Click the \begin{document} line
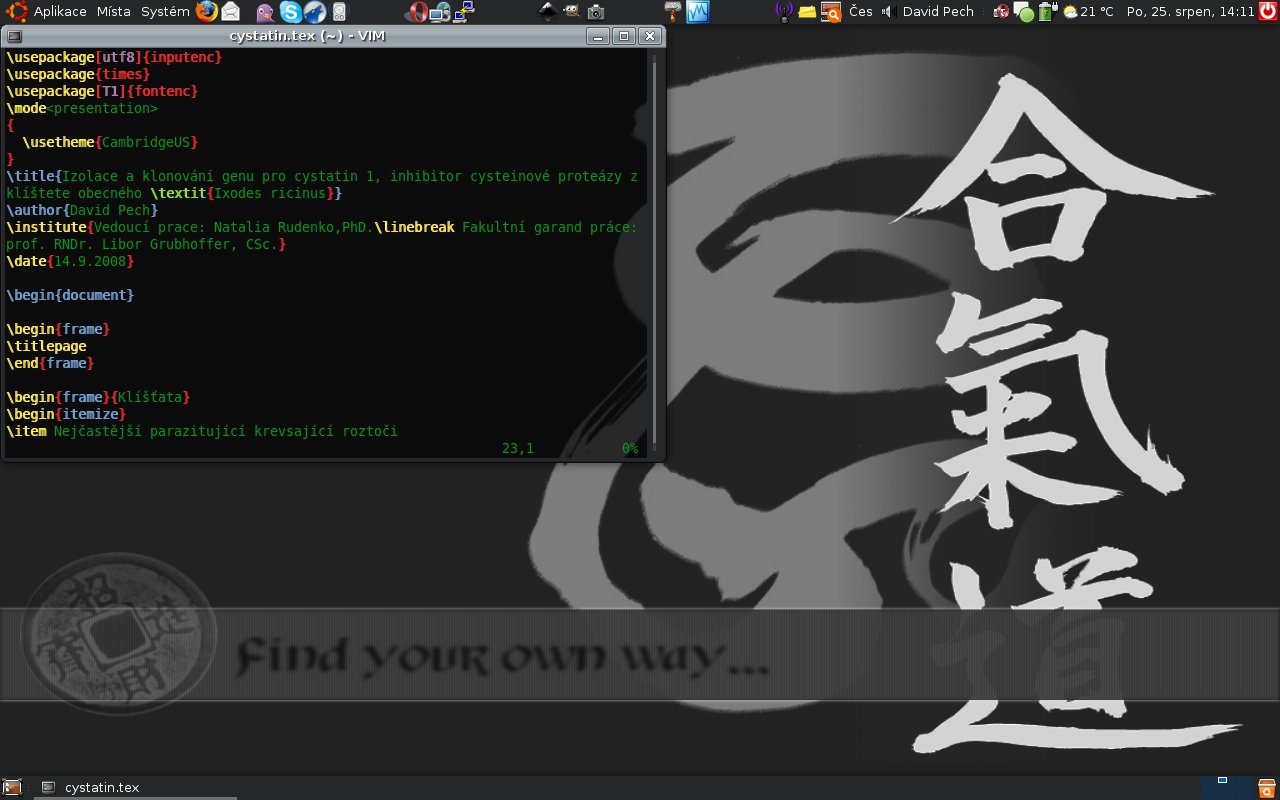Image resolution: width=1280 pixels, height=800 pixels. pyautogui.click(x=70, y=295)
